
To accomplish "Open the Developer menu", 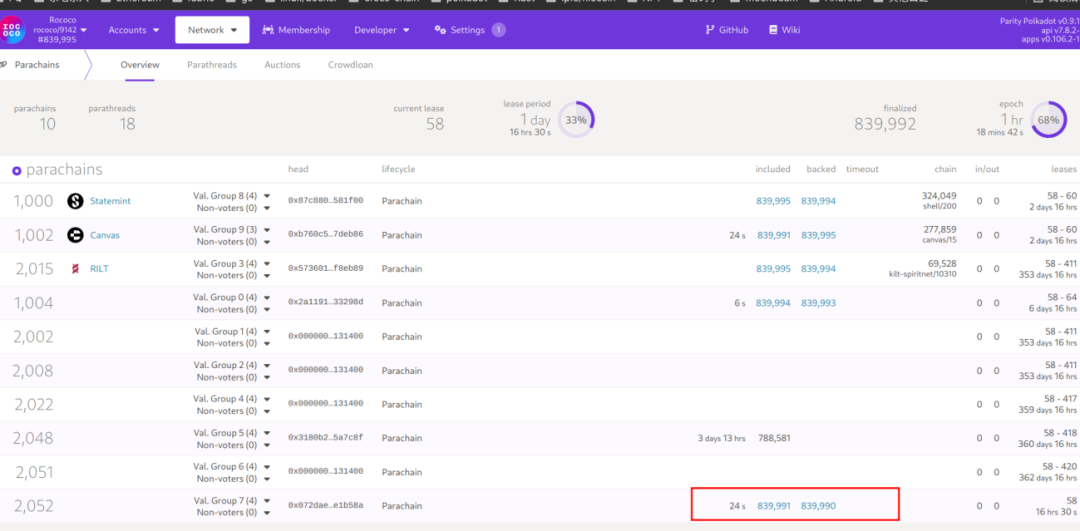I will point(382,30).
